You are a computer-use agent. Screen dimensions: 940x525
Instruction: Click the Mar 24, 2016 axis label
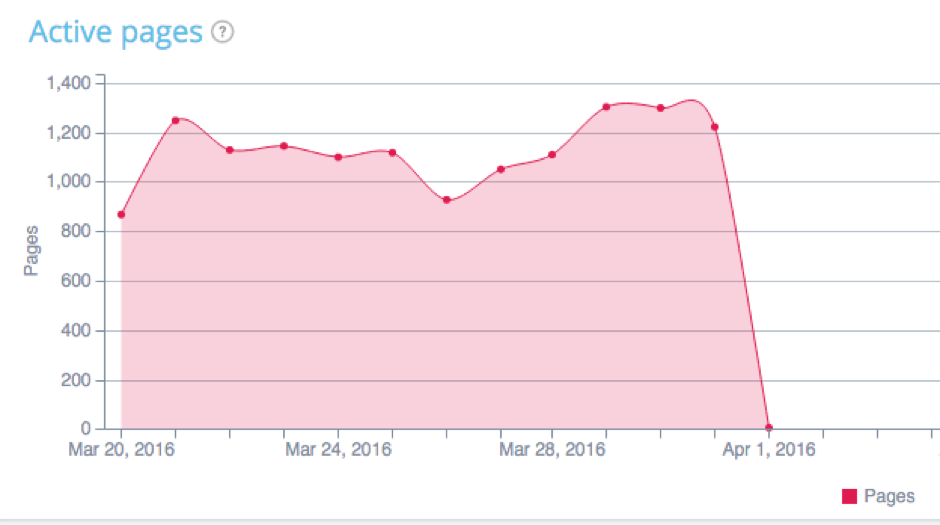tap(338, 449)
